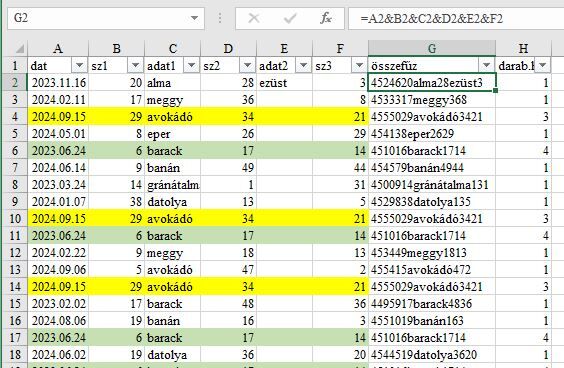Click the cell 454579banán4944

(x=432, y=168)
